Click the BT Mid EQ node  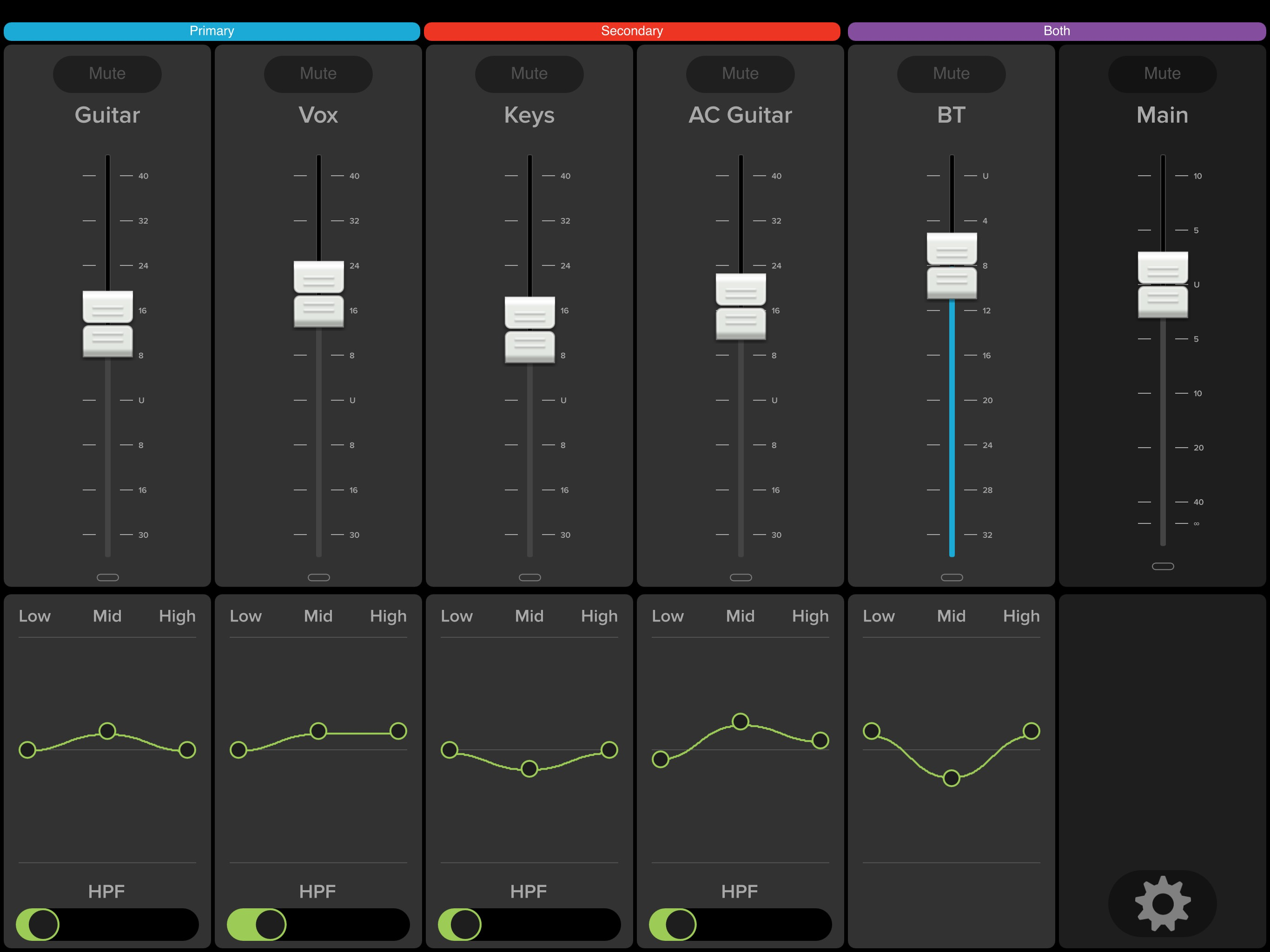coord(951,778)
